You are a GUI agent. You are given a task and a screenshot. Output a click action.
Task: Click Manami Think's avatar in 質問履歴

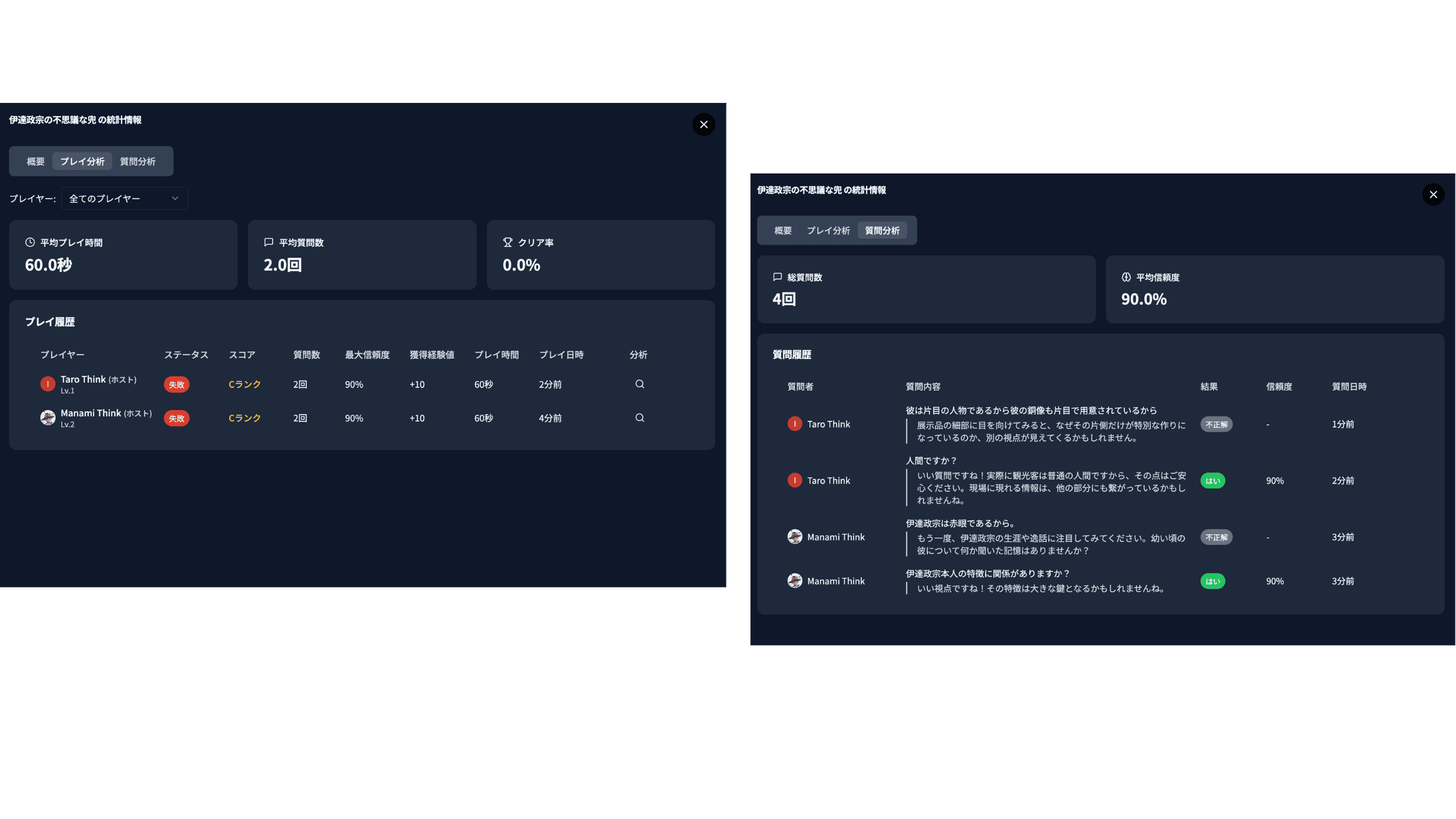pyautogui.click(x=795, y=536)
